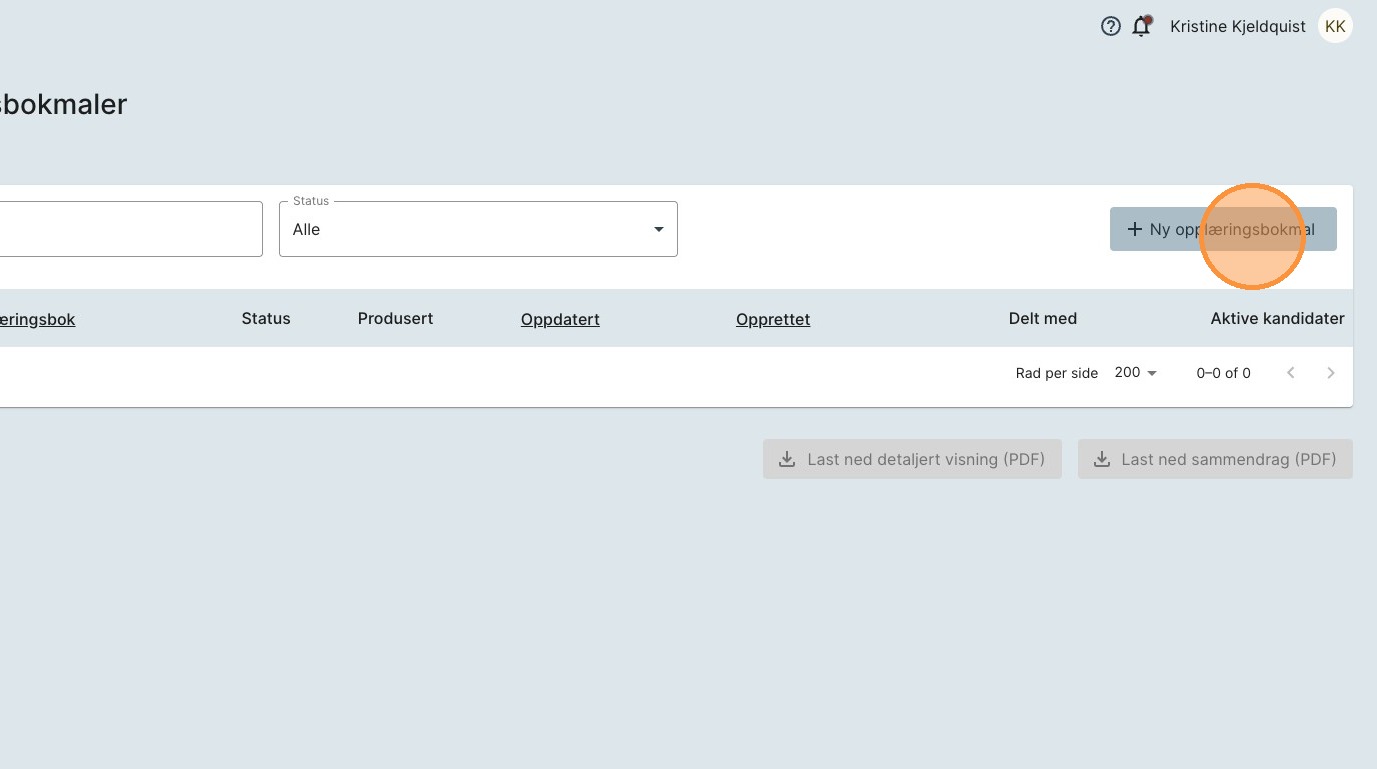Click the download icon for sammendrag PDF

(1101, 459)
